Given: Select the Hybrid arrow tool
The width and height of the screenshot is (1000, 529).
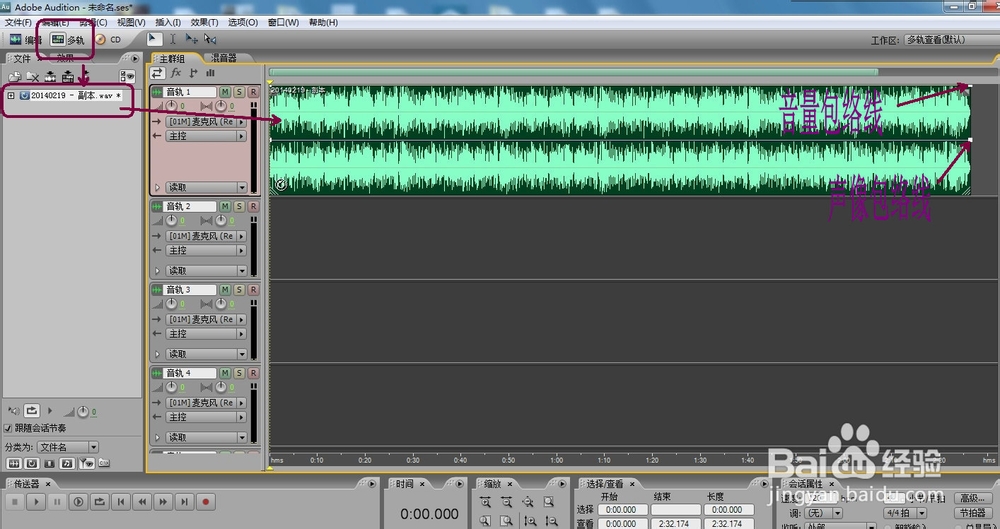Looking at the screenshot, I should [152, 39].
